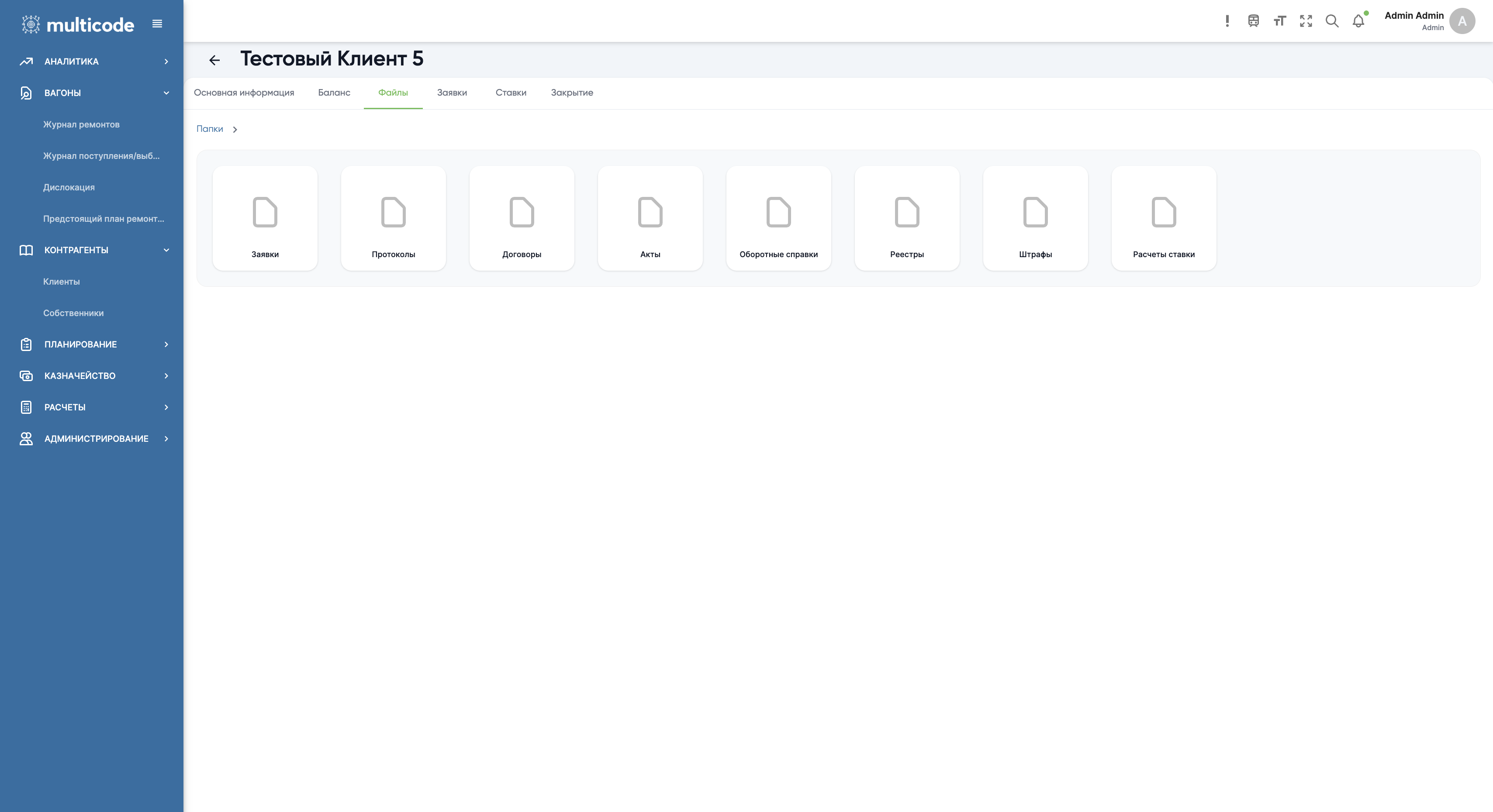
Task: Select Клиенты in the sidebar
Action: [x=61, y=282]
